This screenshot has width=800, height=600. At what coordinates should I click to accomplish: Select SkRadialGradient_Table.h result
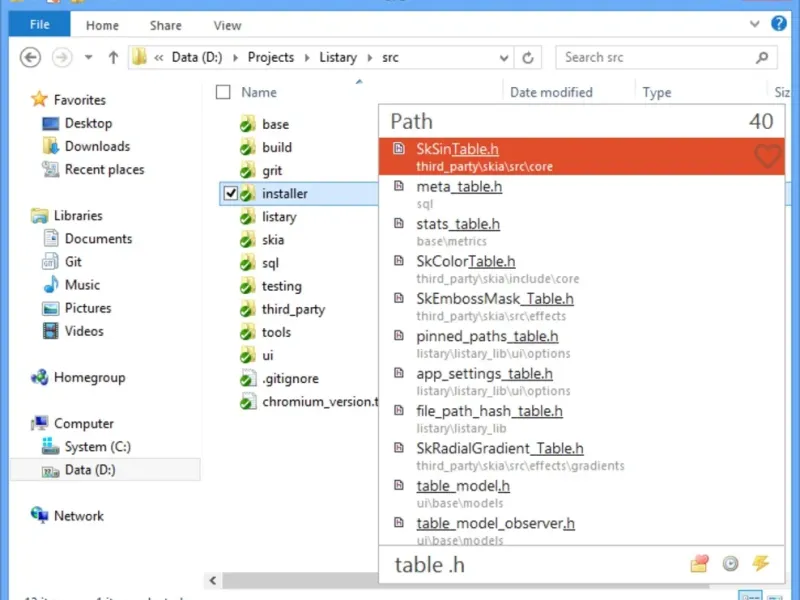pyautogui.click(x=582, y=456)
